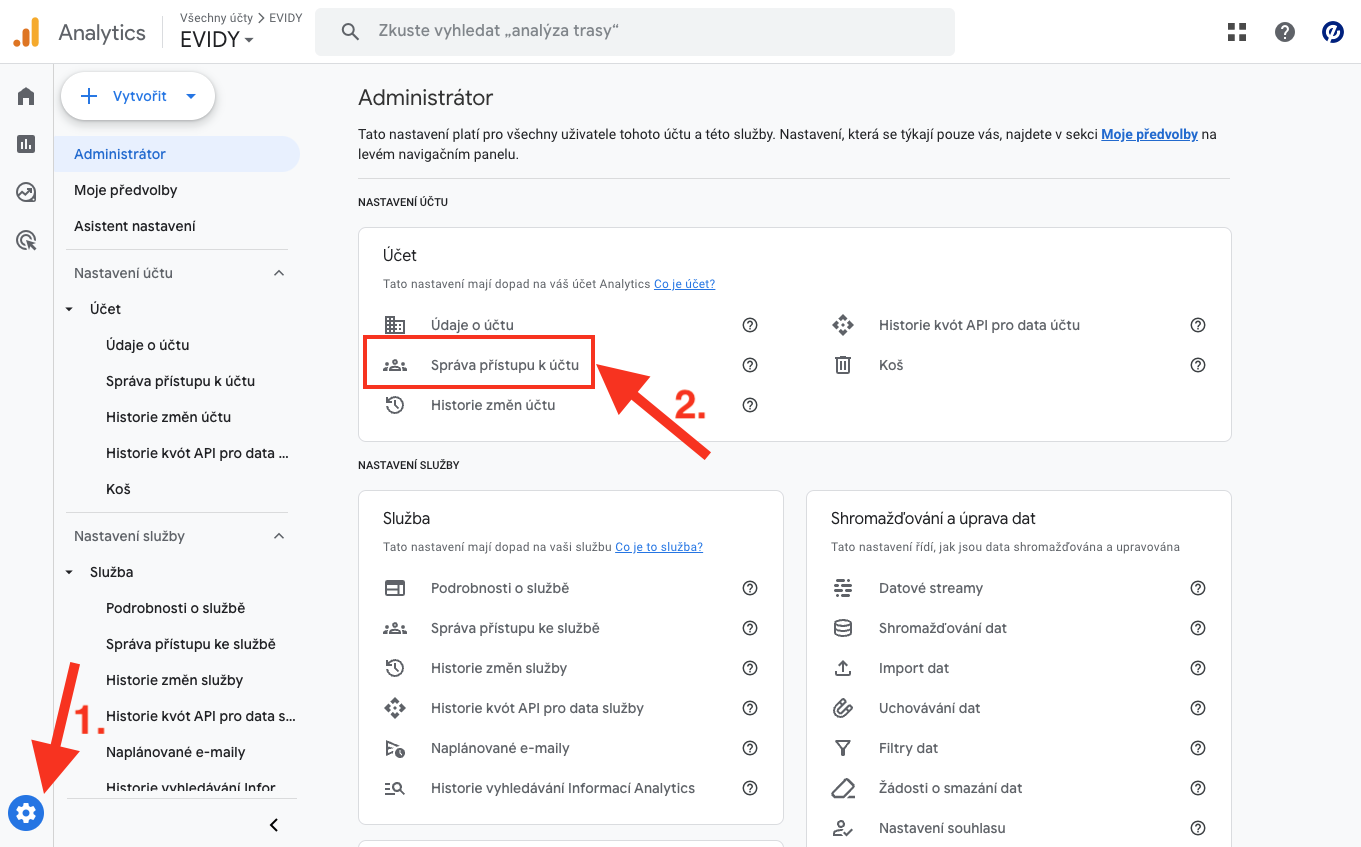Click the search field at the top
This screenshot has width=1361, height=847.
coord(635,32)
